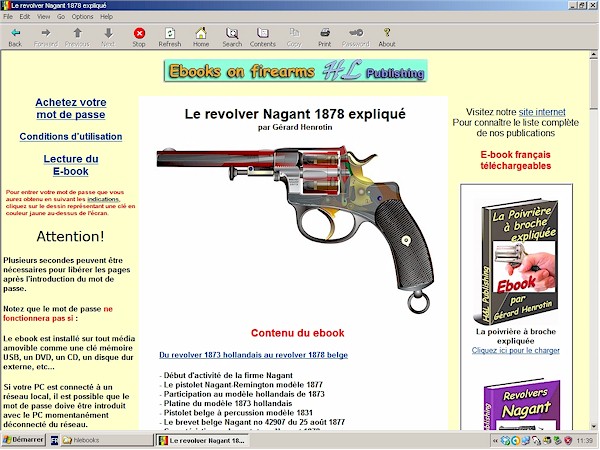Open the File menu
Image resolution: width=600 pixels, height=450 pixels.
coord(8,17)
